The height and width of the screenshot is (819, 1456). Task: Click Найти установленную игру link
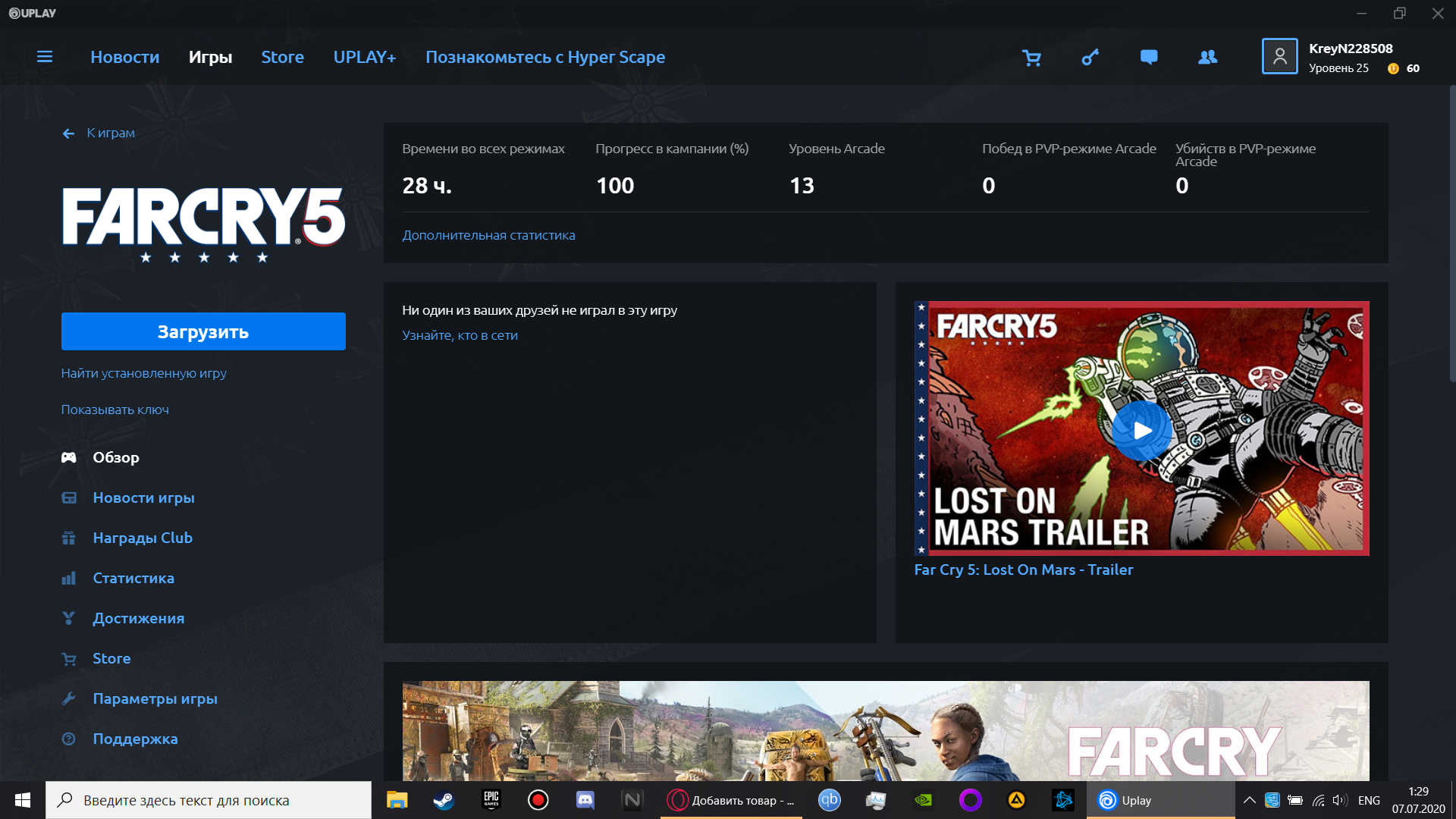pos(144,373)
